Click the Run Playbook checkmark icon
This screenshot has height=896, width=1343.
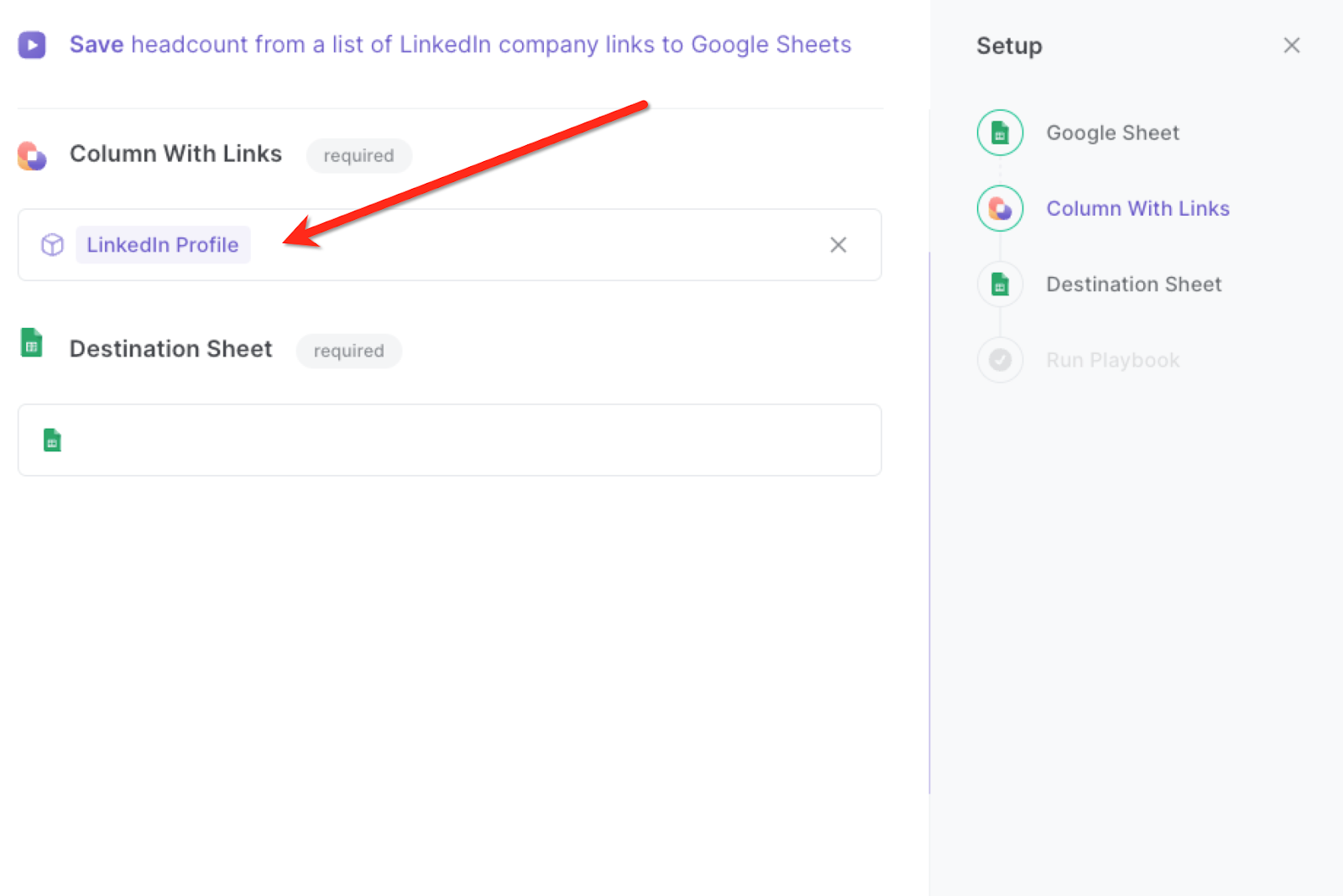pos(1000,360)
